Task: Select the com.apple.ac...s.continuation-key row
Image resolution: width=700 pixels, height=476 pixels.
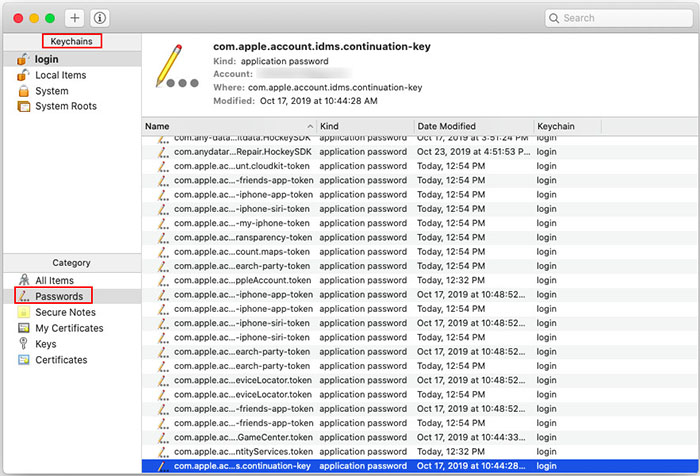Action: click(x=420, y=466)
